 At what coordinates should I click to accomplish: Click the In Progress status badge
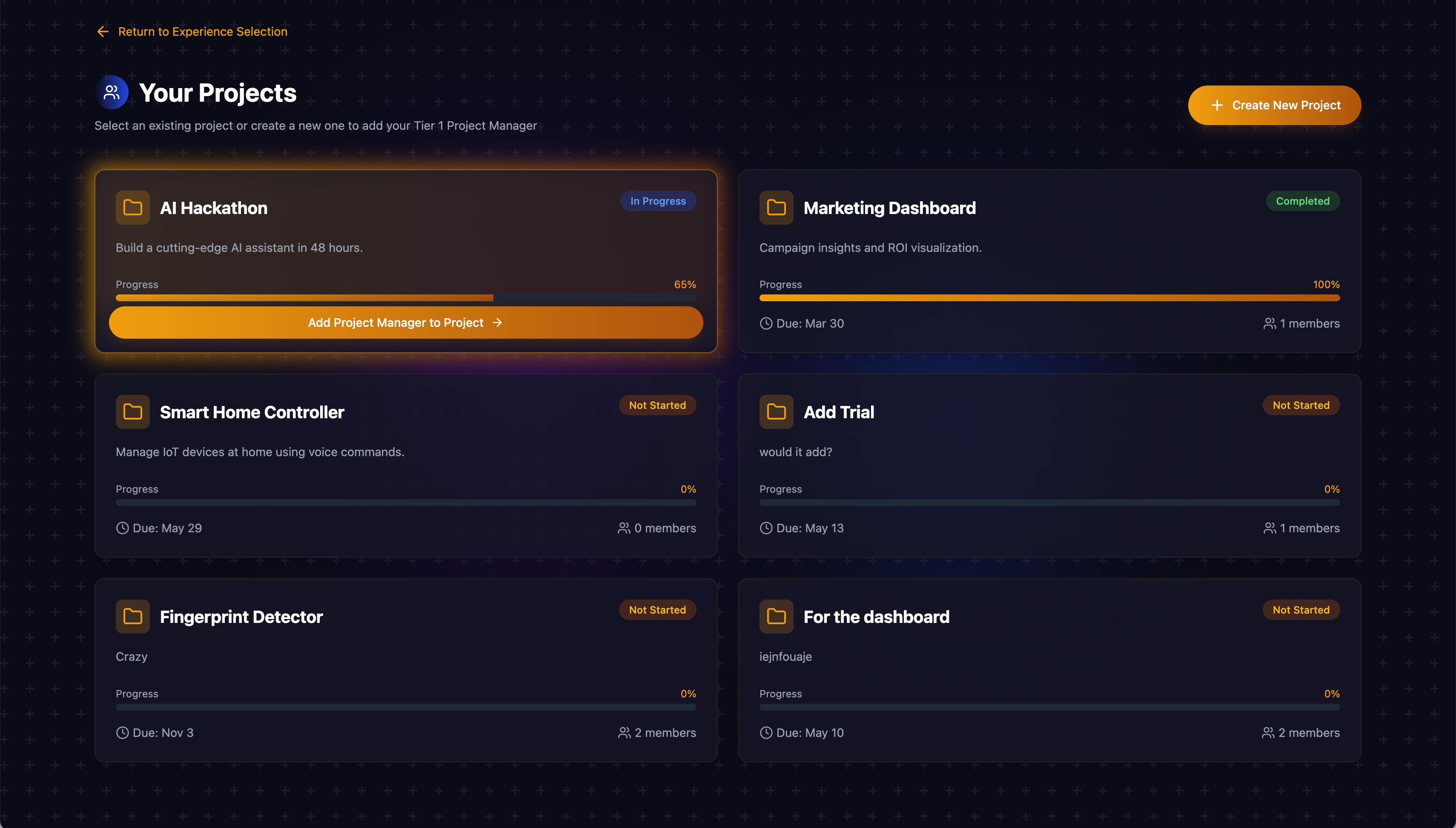coord(658,201)
